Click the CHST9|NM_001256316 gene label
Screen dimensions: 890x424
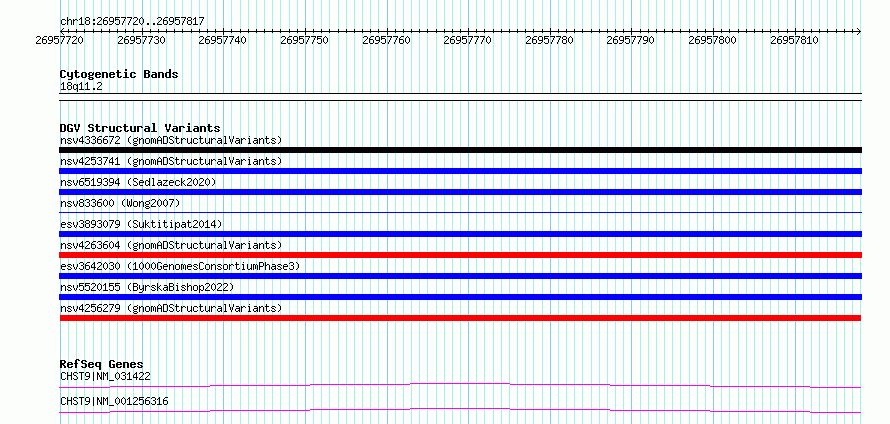click(114, 402)
